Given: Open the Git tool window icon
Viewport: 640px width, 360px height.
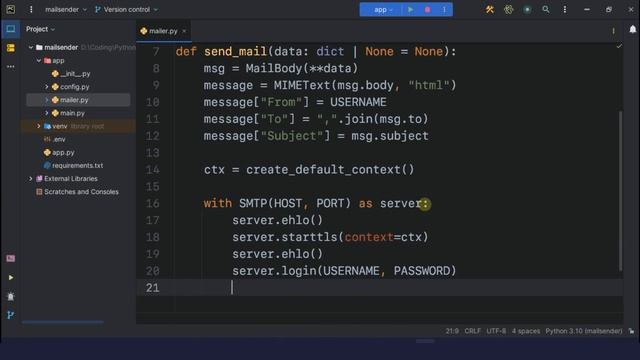Looking at the screenshot, I should [x=11, y=315].
